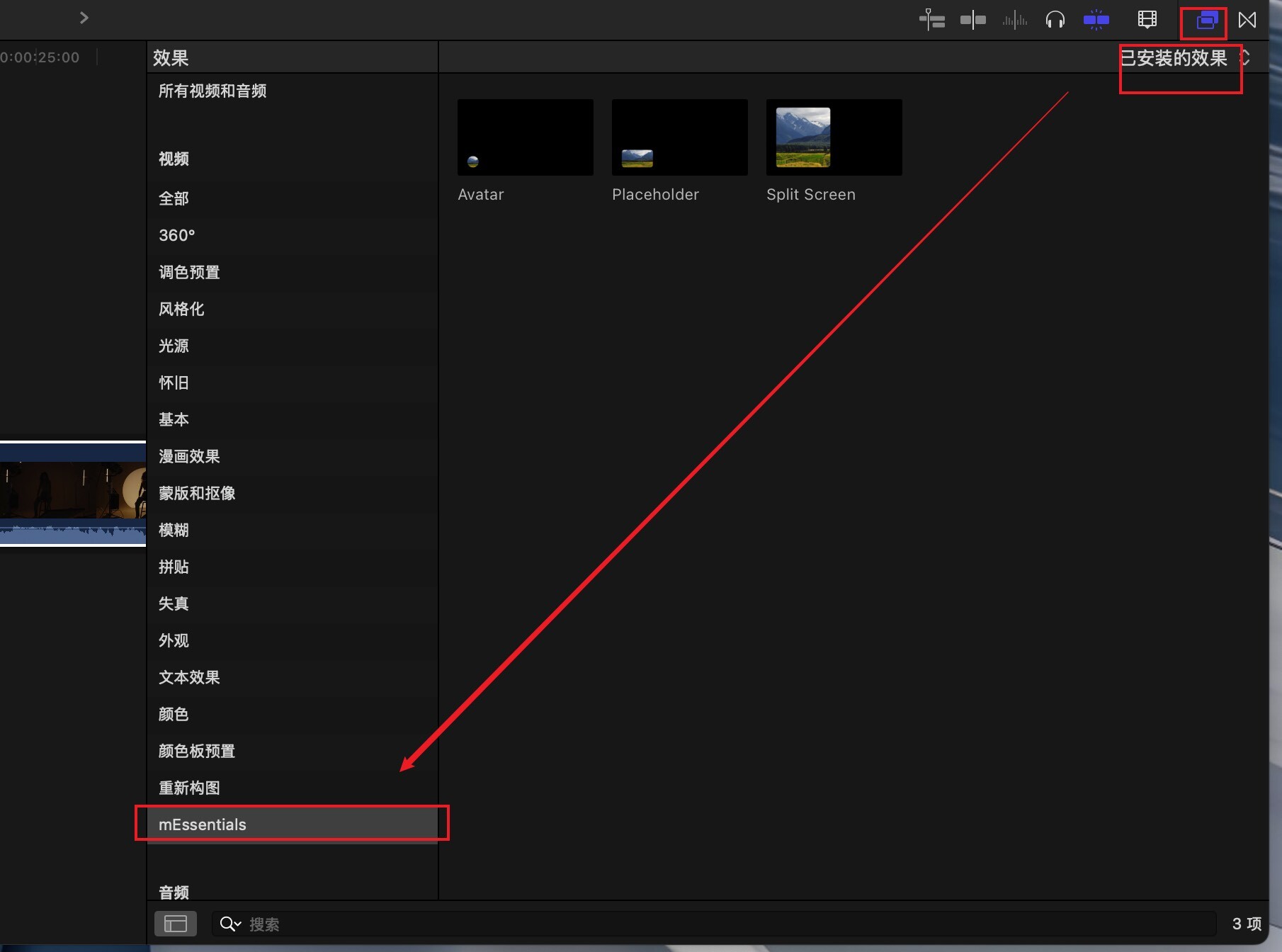Click the 3 项 item count
Screen dimensions: 1282x952
pyautogui.click(x=1247, y=924)
